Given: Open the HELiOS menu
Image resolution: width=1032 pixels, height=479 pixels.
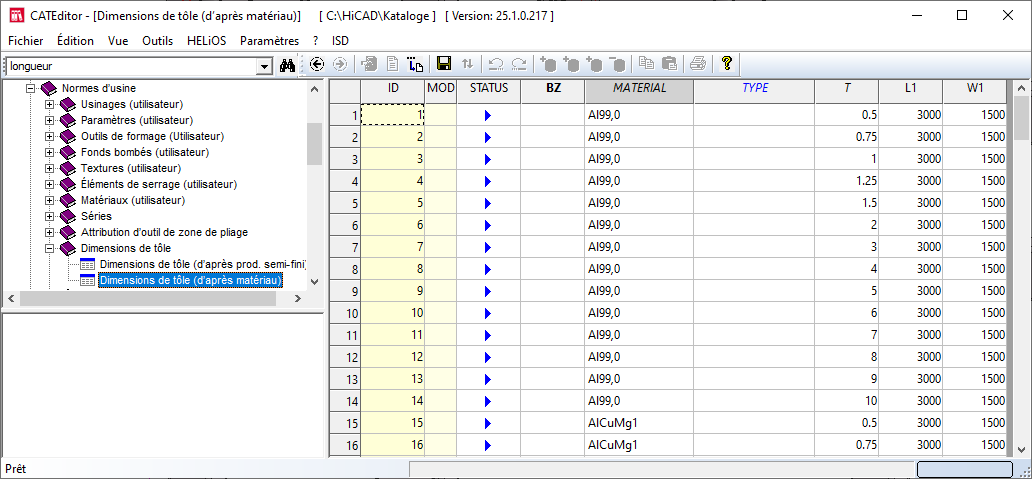Looking at the screenshot, I should (206, 41).
